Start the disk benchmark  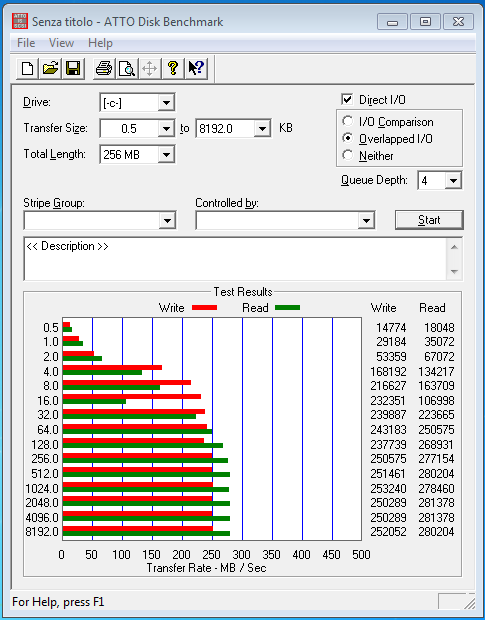tap(429, 220)
